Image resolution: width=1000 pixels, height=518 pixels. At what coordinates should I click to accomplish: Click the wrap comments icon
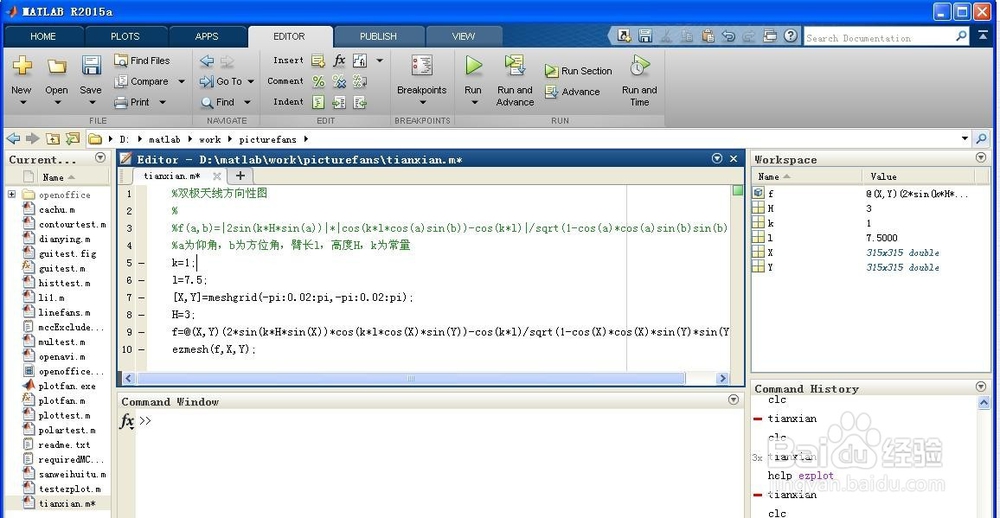[x=360, y=82]
